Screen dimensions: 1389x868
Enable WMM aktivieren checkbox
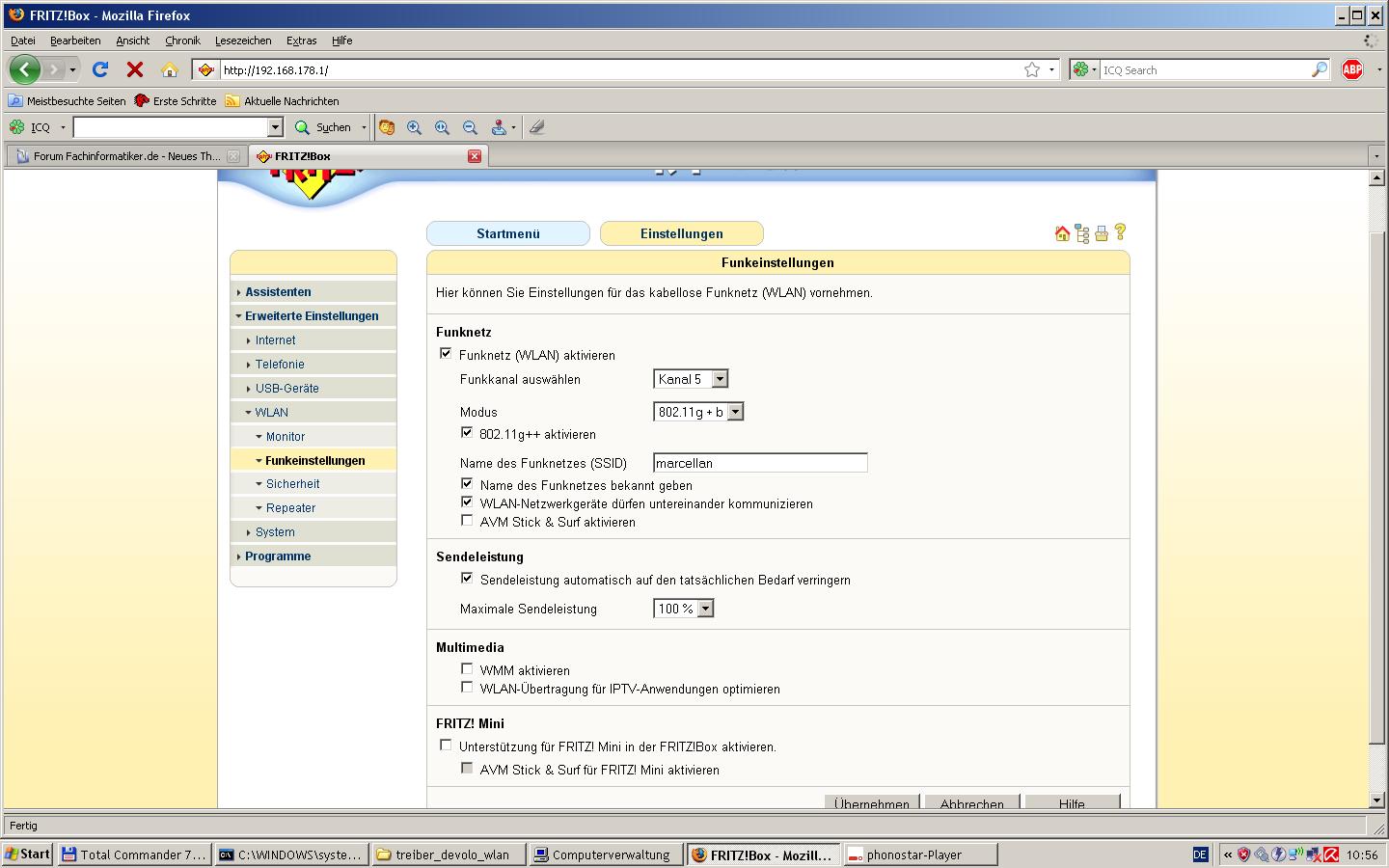467,669
